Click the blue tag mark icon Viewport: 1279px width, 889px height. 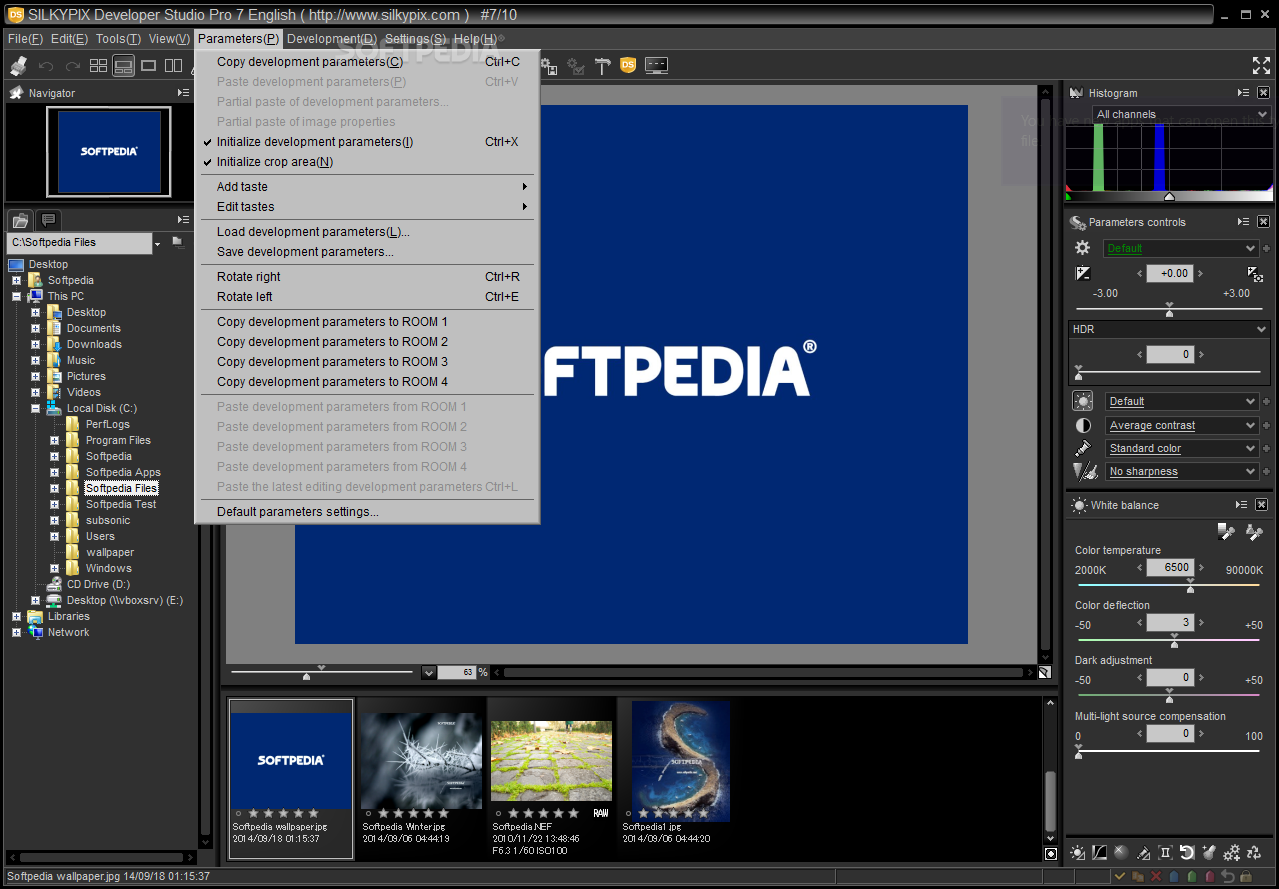pyautogui.click(x=1174, y=876)
